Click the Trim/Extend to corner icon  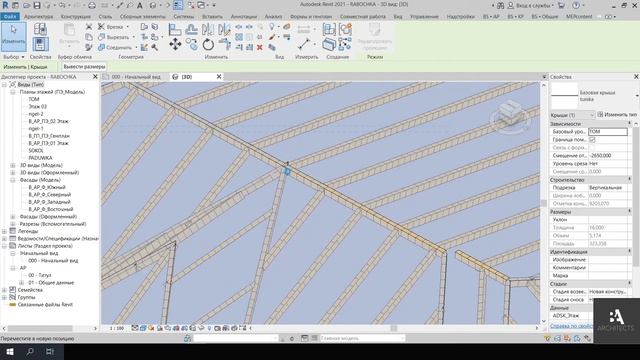click(x=224, y=44)
